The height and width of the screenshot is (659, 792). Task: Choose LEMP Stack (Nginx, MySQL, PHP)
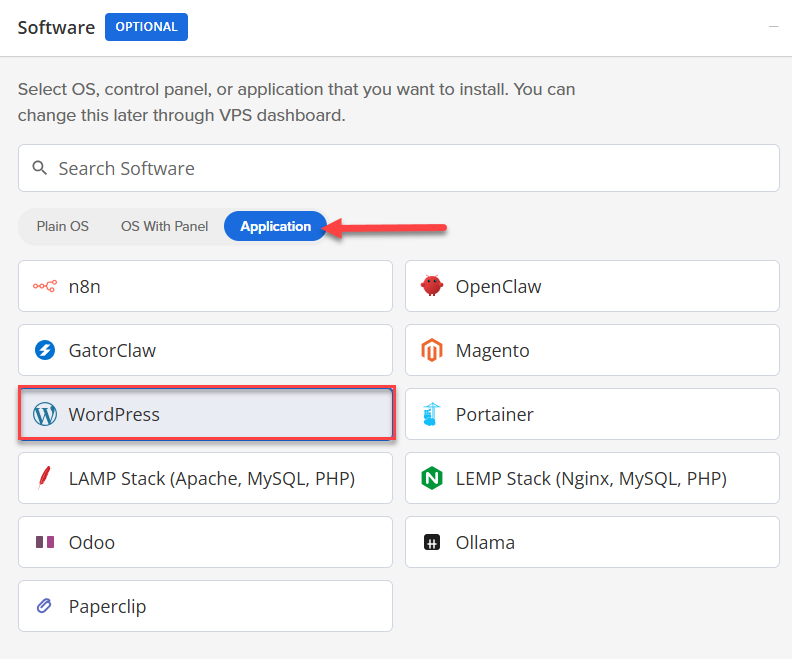pyautogui.click(x=592, y=478)
